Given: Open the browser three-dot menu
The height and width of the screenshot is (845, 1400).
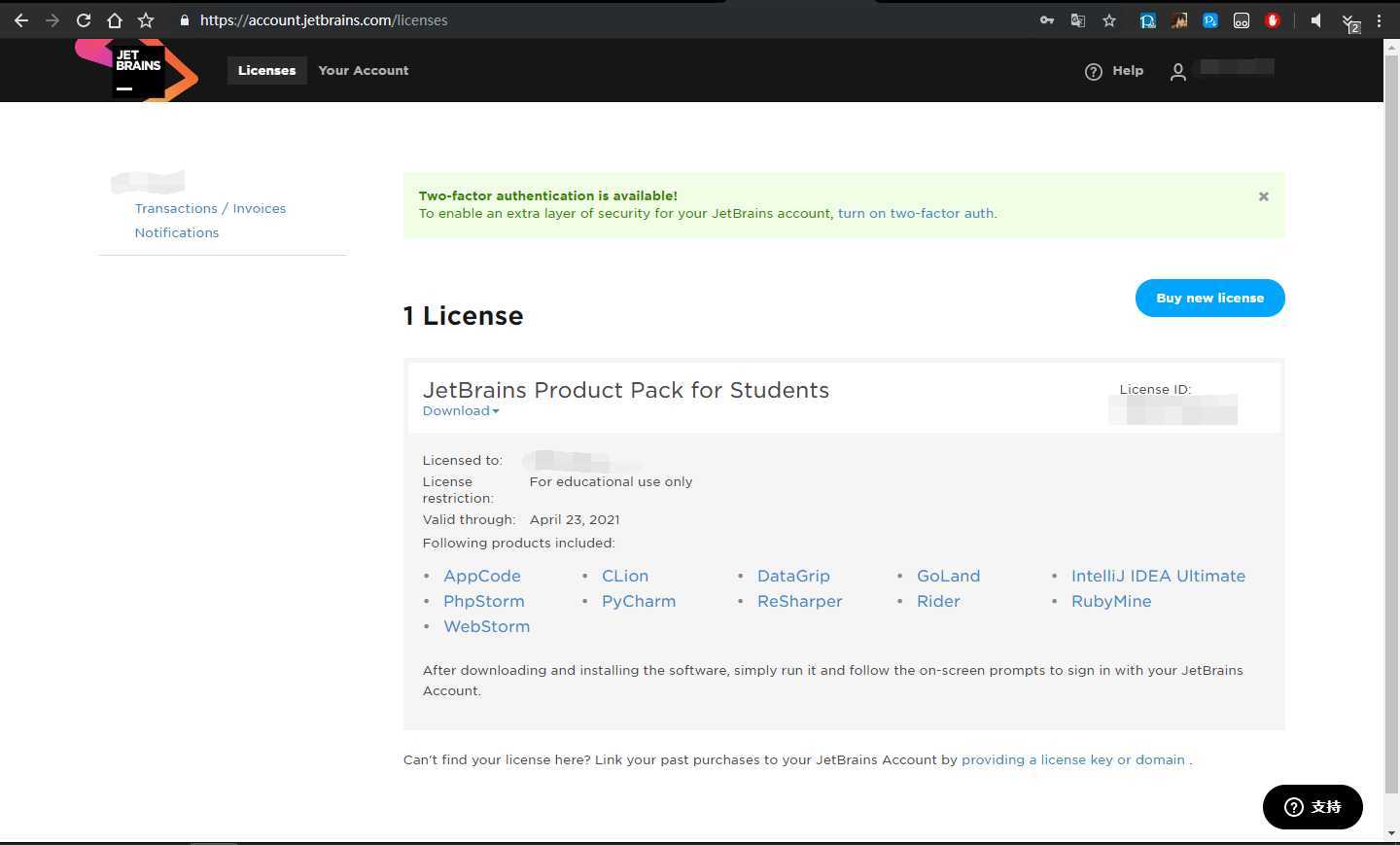Looking at the screenshot, I should pos(1379,20).
